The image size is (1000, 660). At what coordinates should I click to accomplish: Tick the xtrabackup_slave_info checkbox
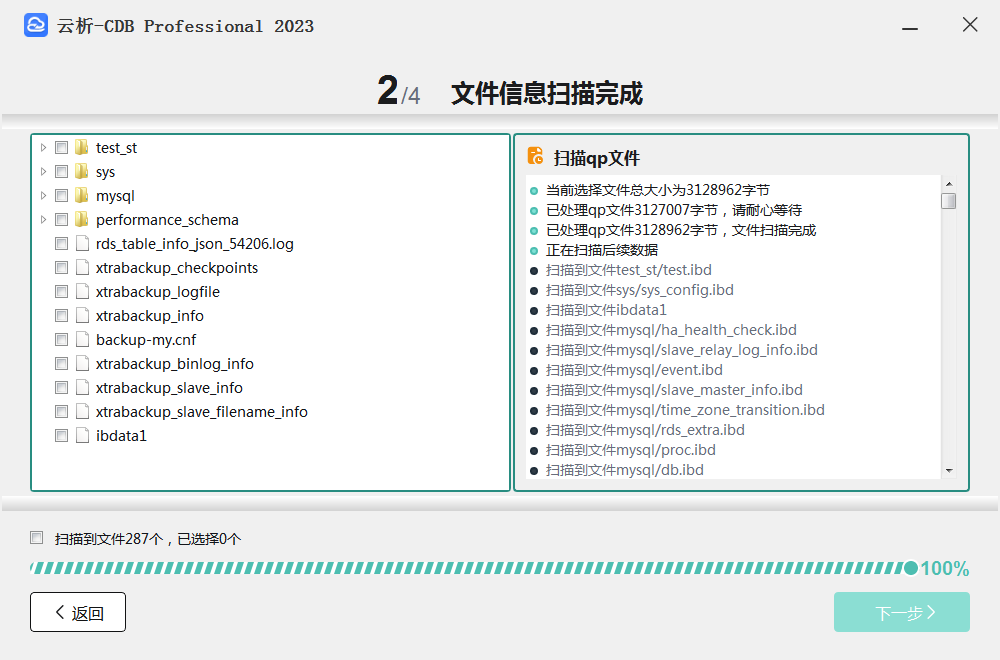coord(61,388)
